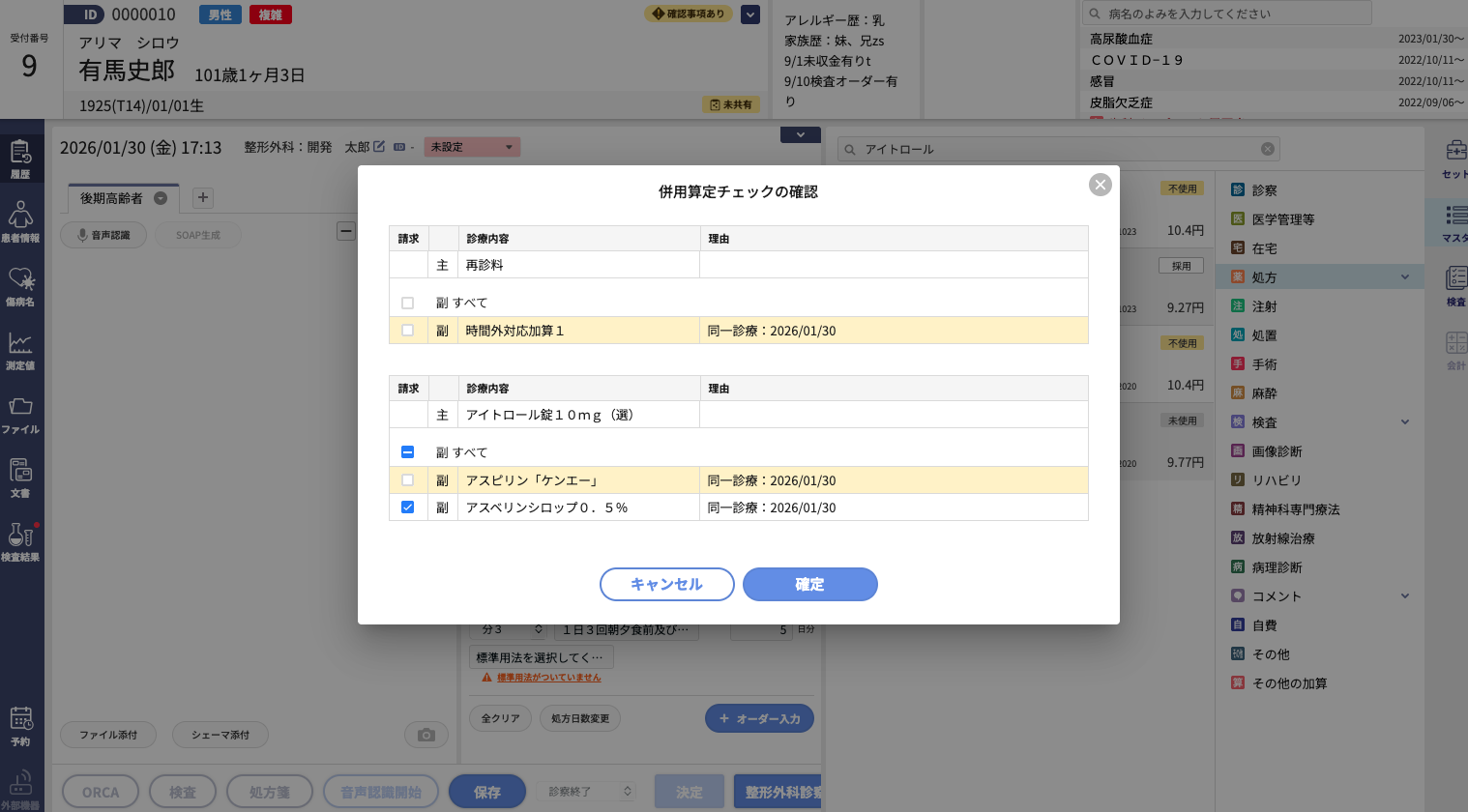Select the その他の加算 category

(1320, 683)
